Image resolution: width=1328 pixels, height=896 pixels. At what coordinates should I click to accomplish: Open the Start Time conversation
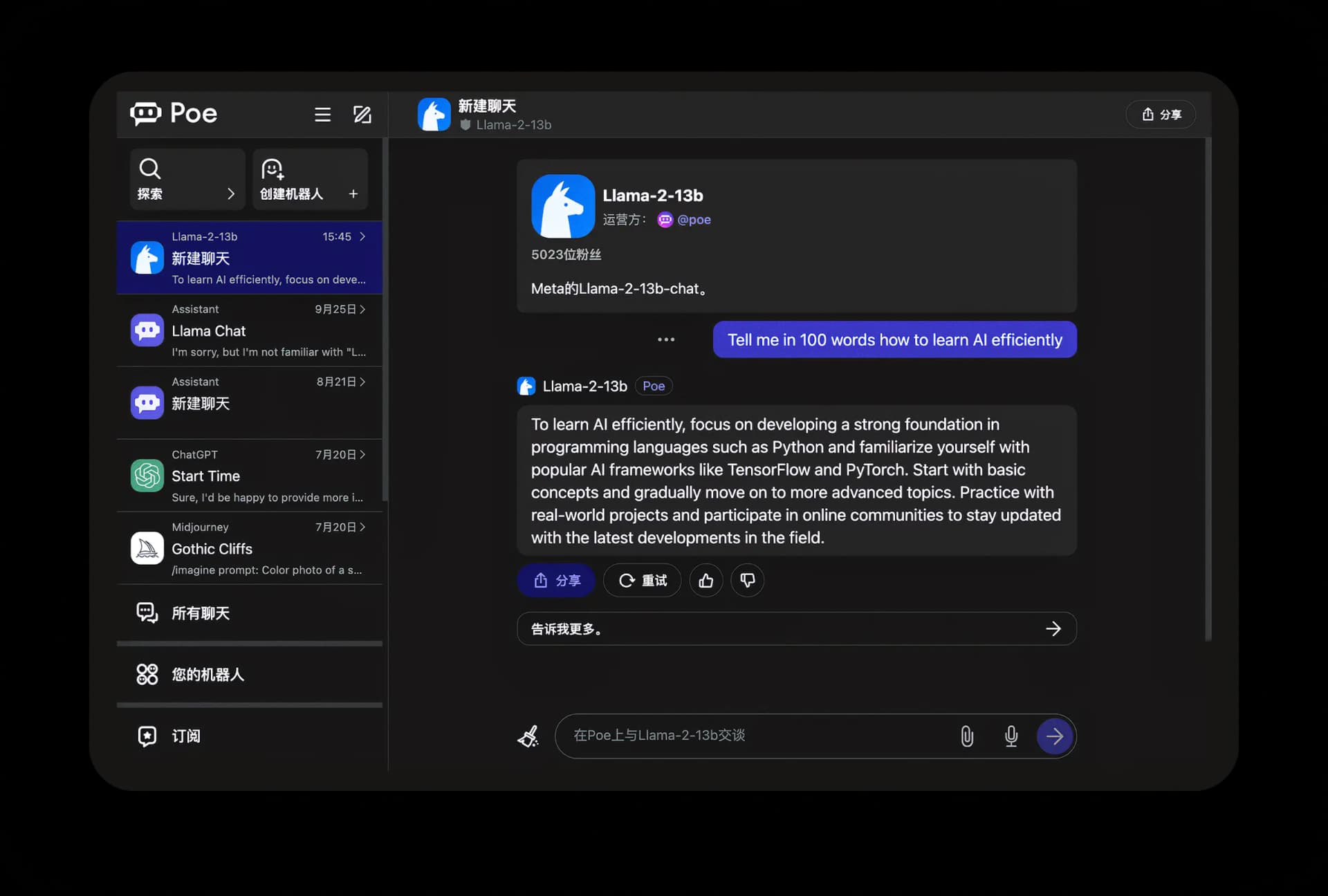click(250, 476)
